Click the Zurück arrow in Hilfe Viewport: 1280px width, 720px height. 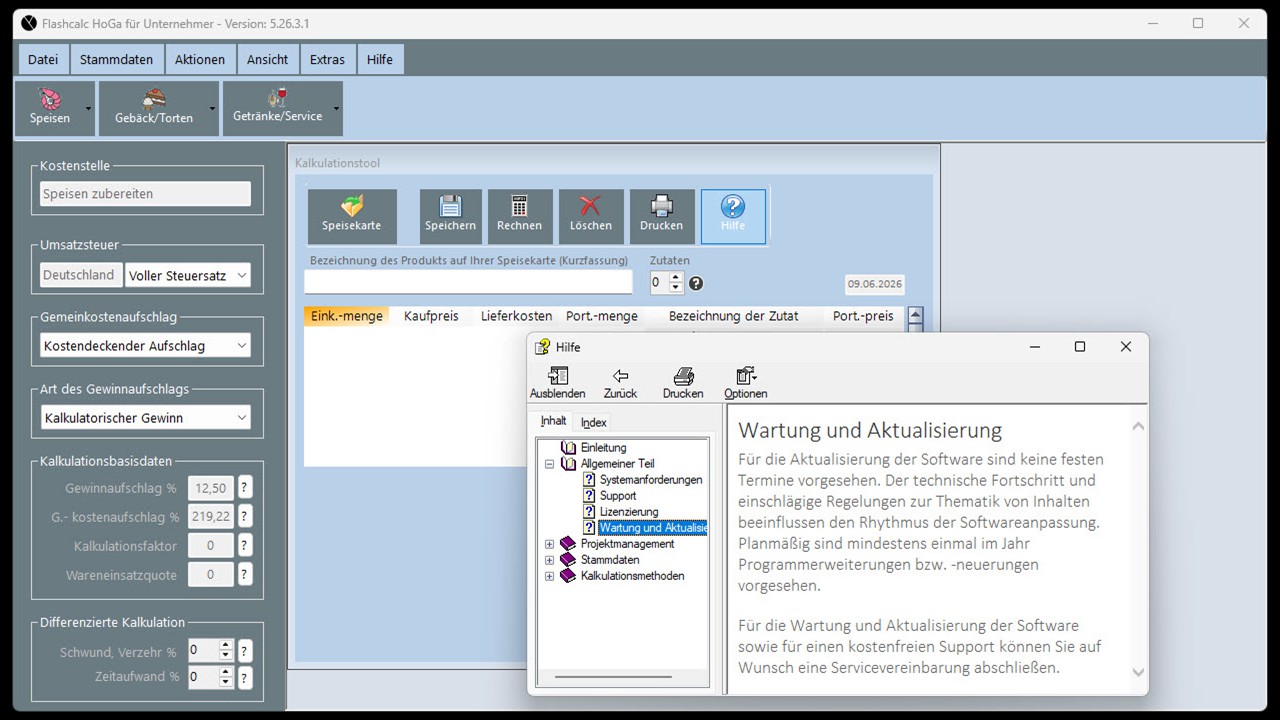(620, 383)
